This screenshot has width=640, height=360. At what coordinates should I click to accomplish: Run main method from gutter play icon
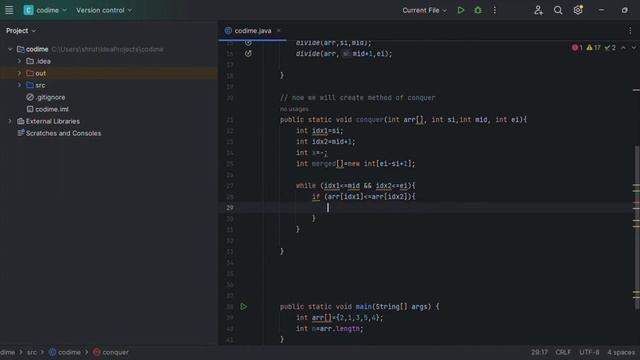pyautogui.click(x=244, y=307)
